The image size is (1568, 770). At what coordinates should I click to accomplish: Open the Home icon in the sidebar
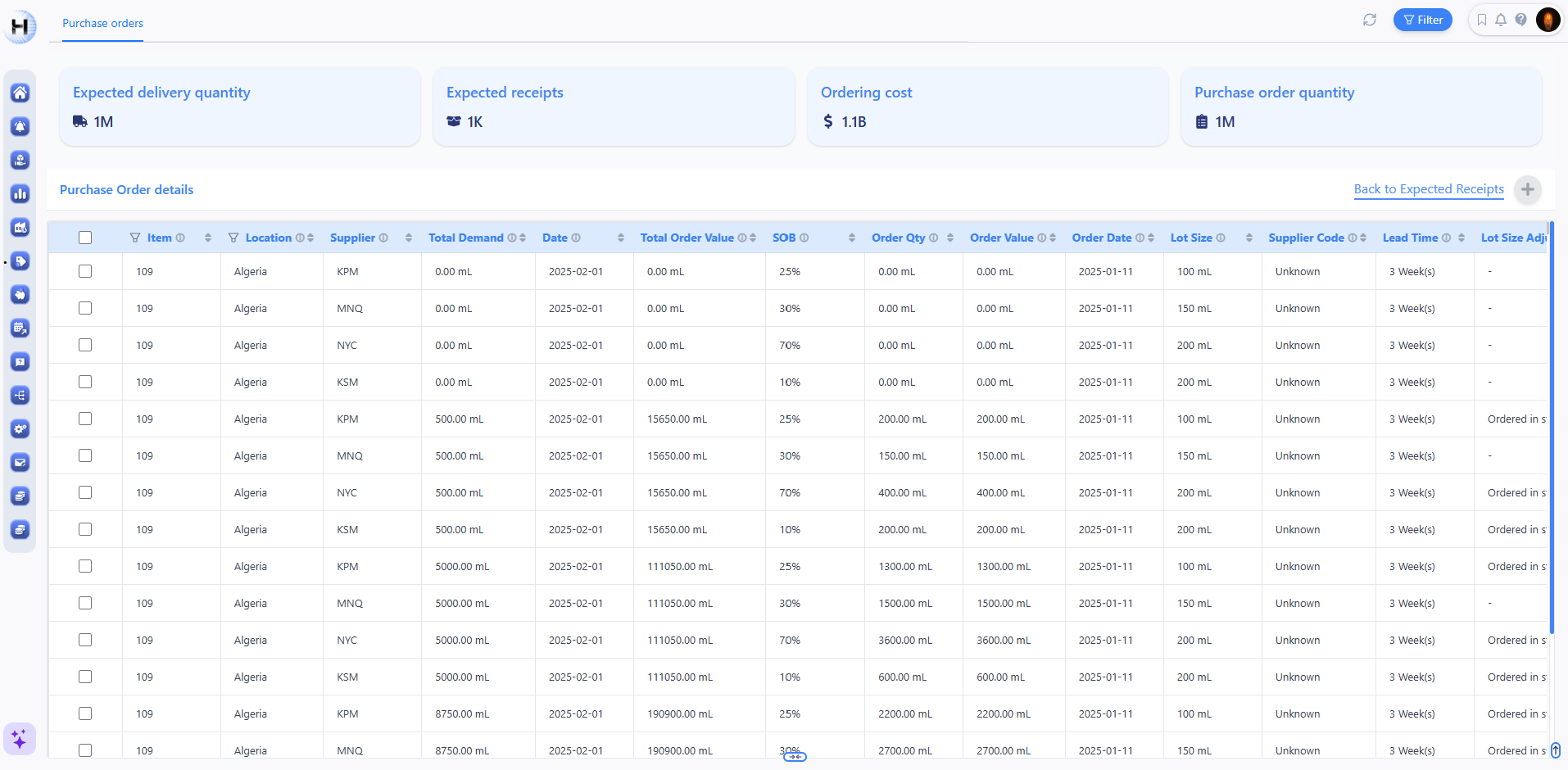coord(20,93)
